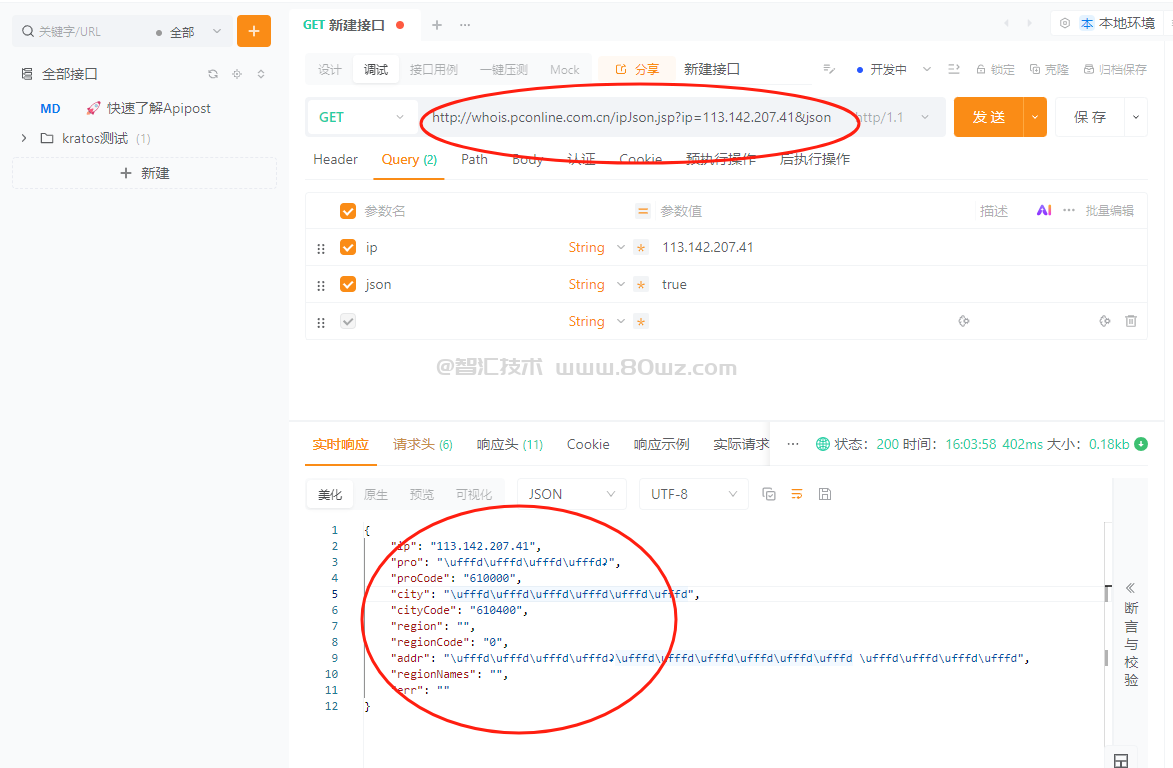Screen dimensions: 1173x768
Task: Click the orange plus new item button
Action: pyautogui.click(x=253, y=31)
